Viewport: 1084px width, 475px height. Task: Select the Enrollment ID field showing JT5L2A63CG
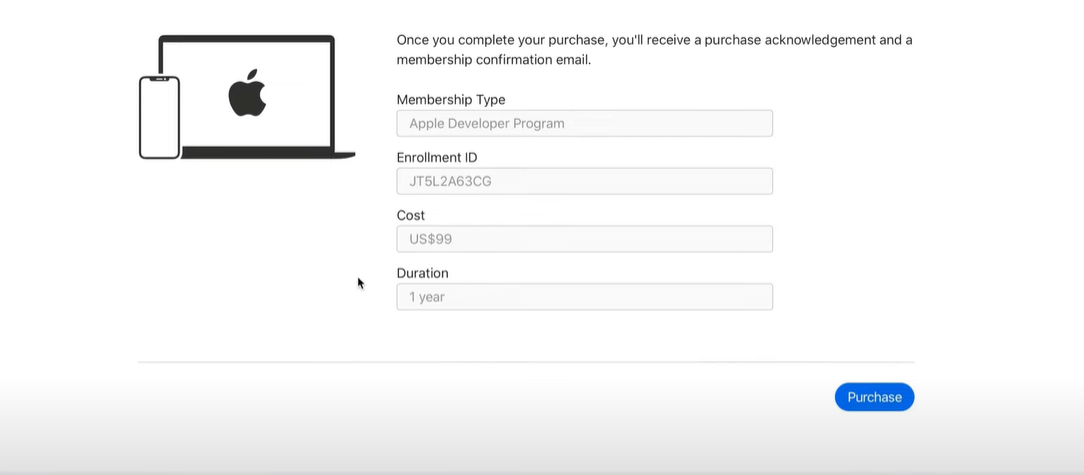[584, 181]
